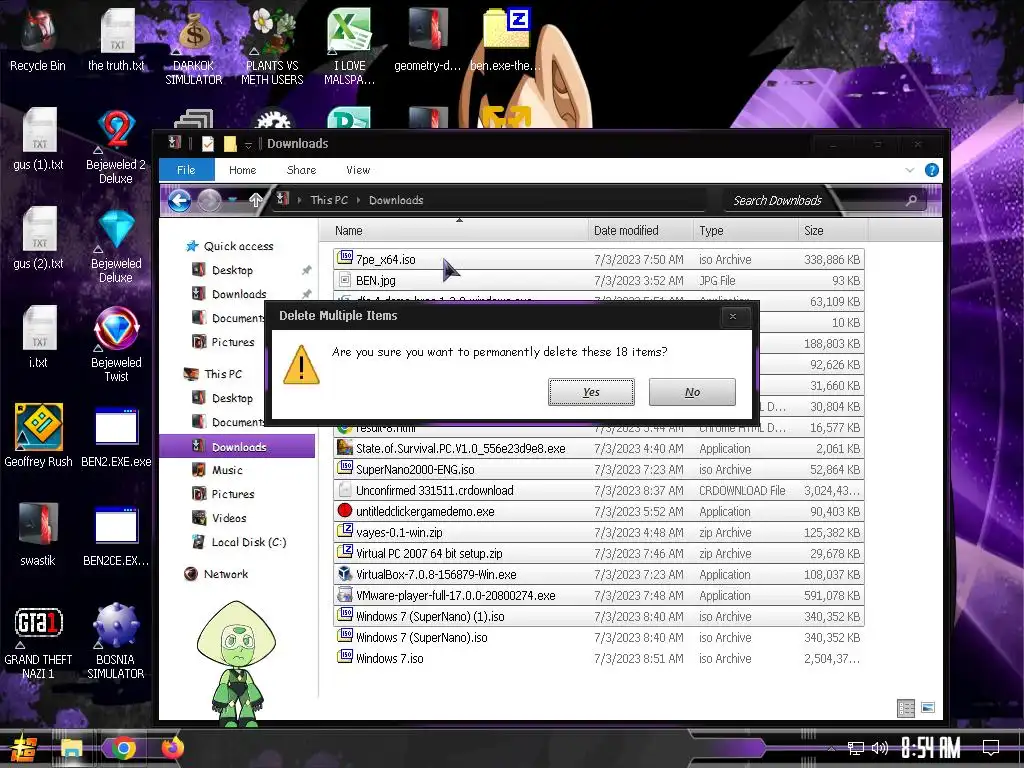
Task: Select State.of.Survival.PC exe file
Action: click(598, 449)
